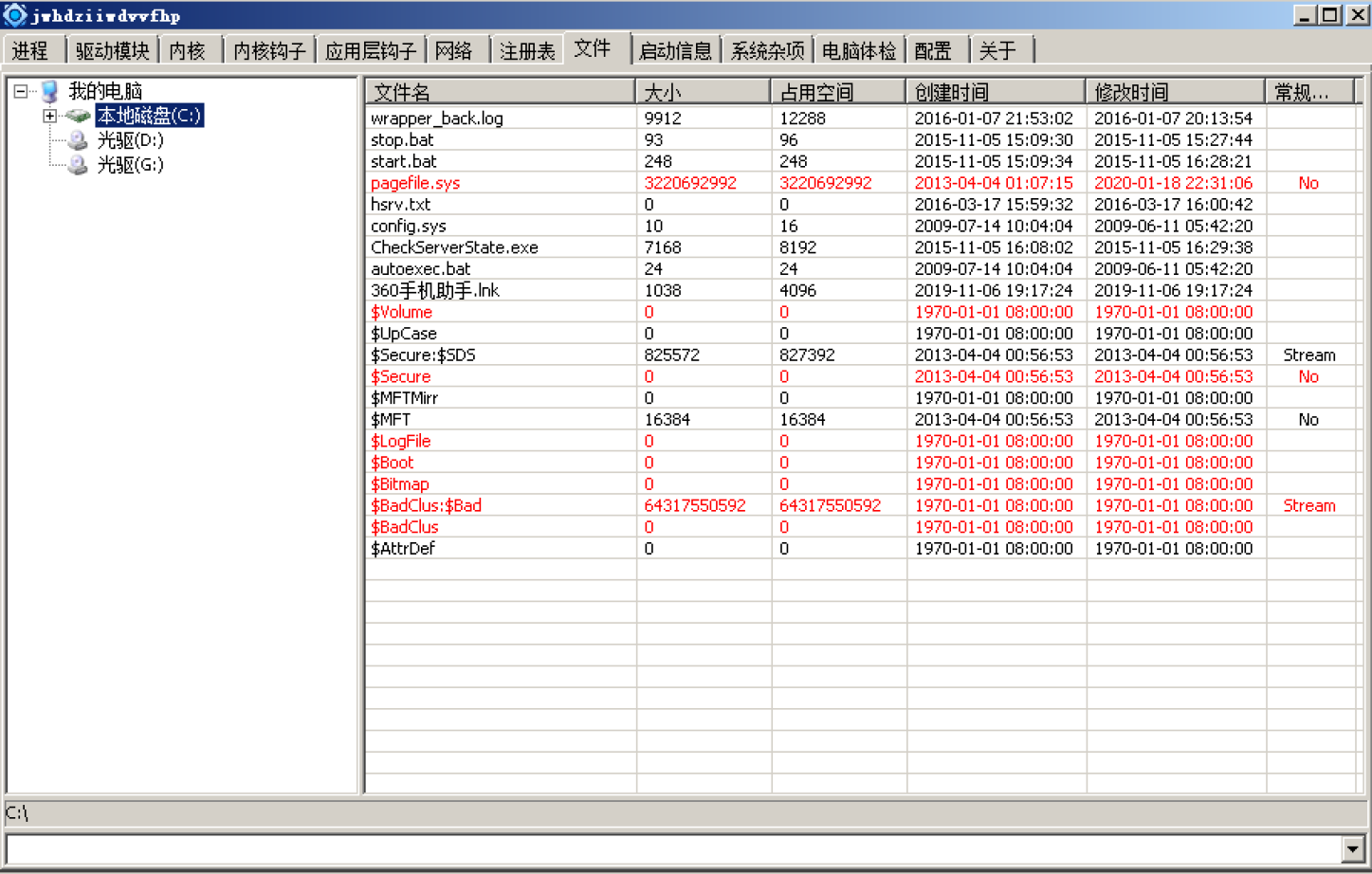Select the config.sys file
This screenshot has width=1372, height=874.
tap(408, 226)
